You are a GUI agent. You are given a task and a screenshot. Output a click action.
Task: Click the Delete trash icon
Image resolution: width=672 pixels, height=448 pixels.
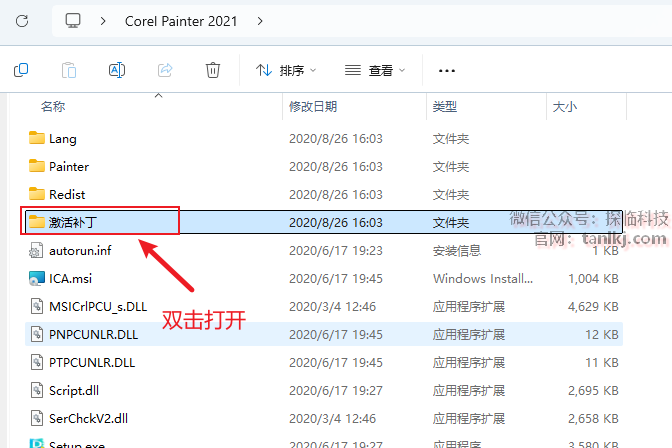[x=213, y=70]
